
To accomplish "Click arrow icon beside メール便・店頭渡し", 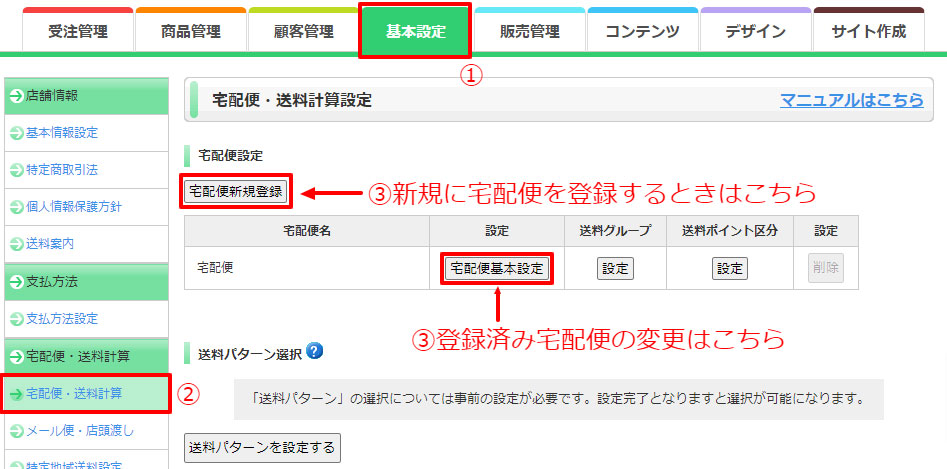I will point(16,431).
